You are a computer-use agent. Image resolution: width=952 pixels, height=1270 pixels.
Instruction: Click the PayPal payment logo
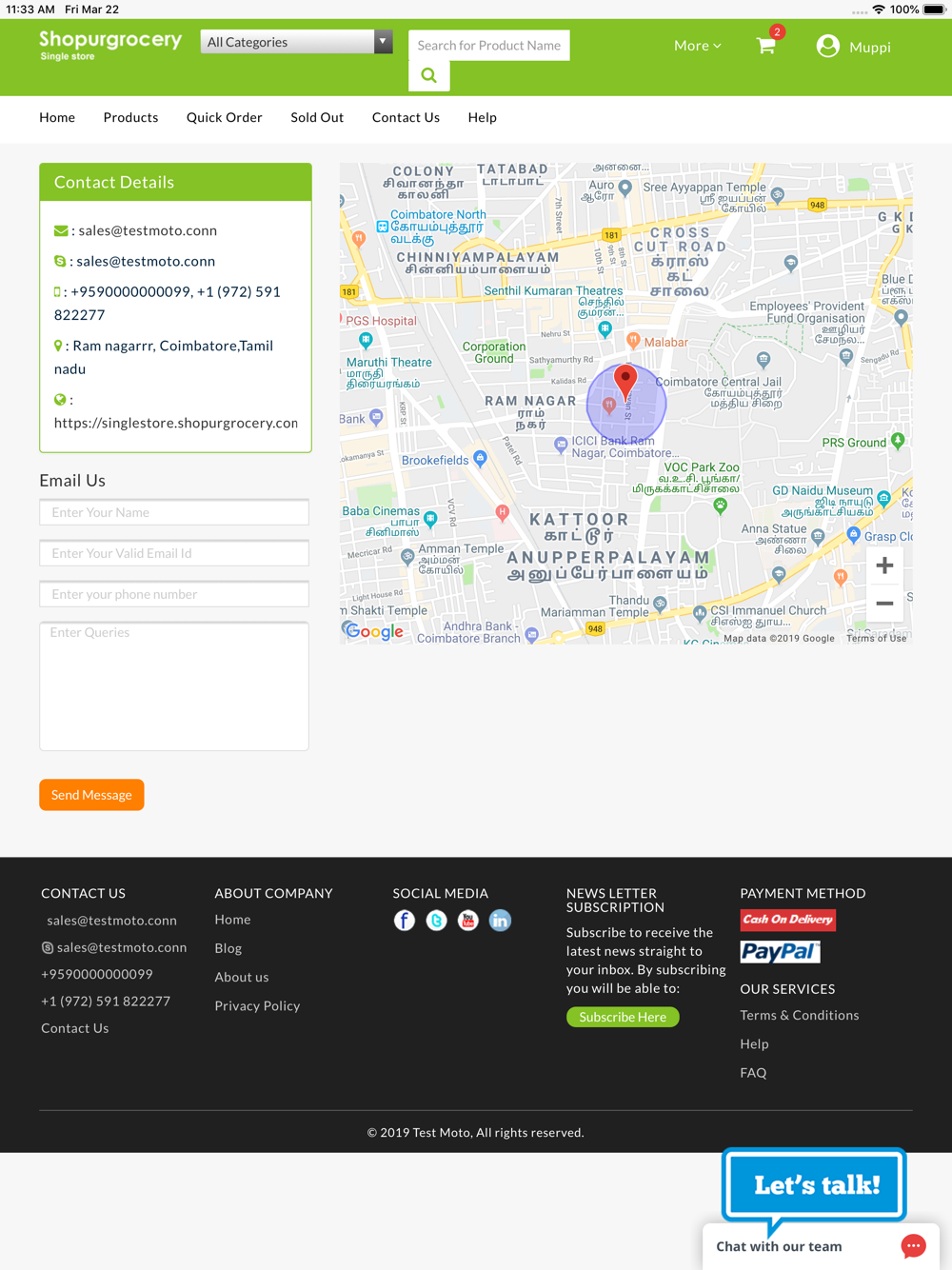click(780, 952)
